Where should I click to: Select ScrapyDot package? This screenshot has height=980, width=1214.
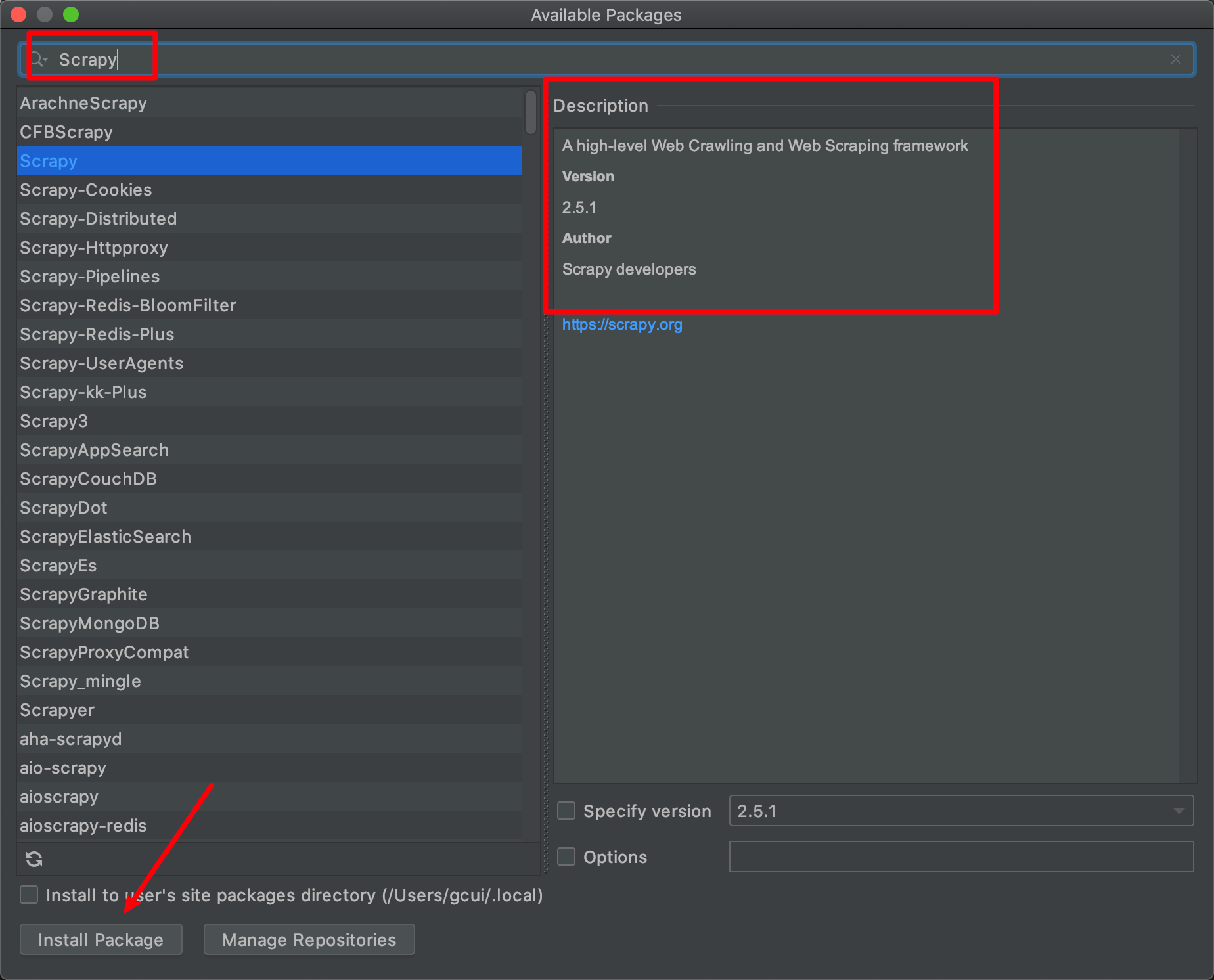click(x=269, y=508)
